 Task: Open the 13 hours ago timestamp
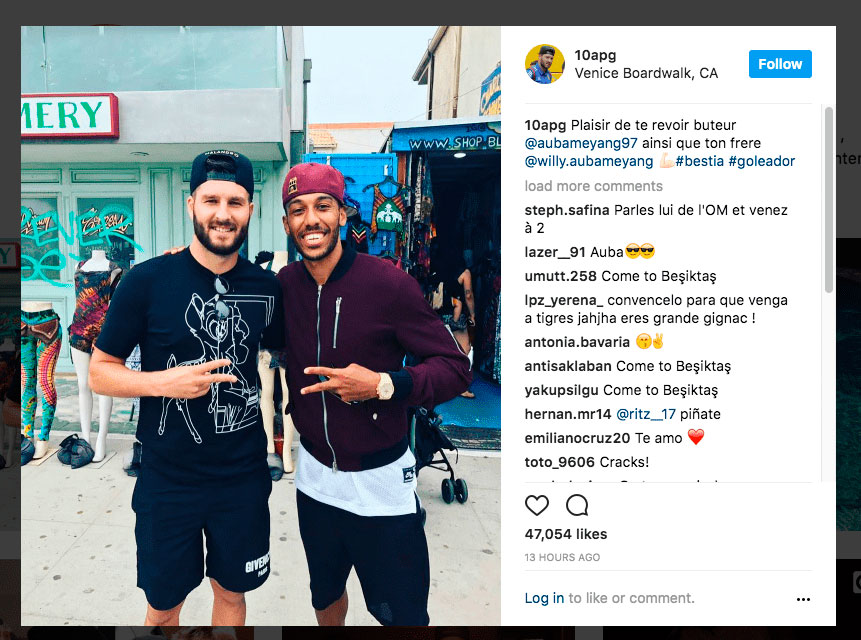562,557
